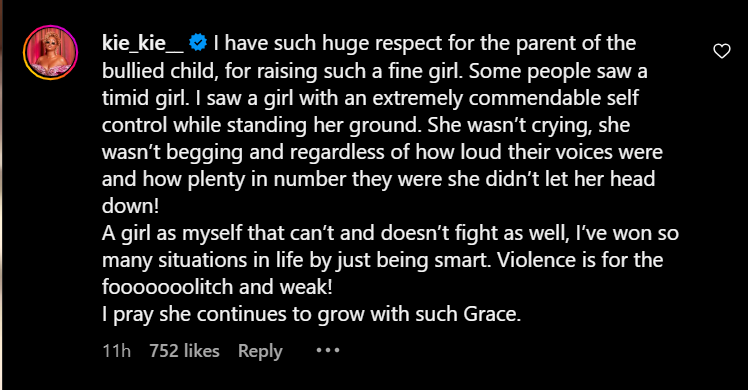Open kie_kie__ profile picture
This screenshot has height=390, width=748.
pyautogui.click(x=50, y=52)
